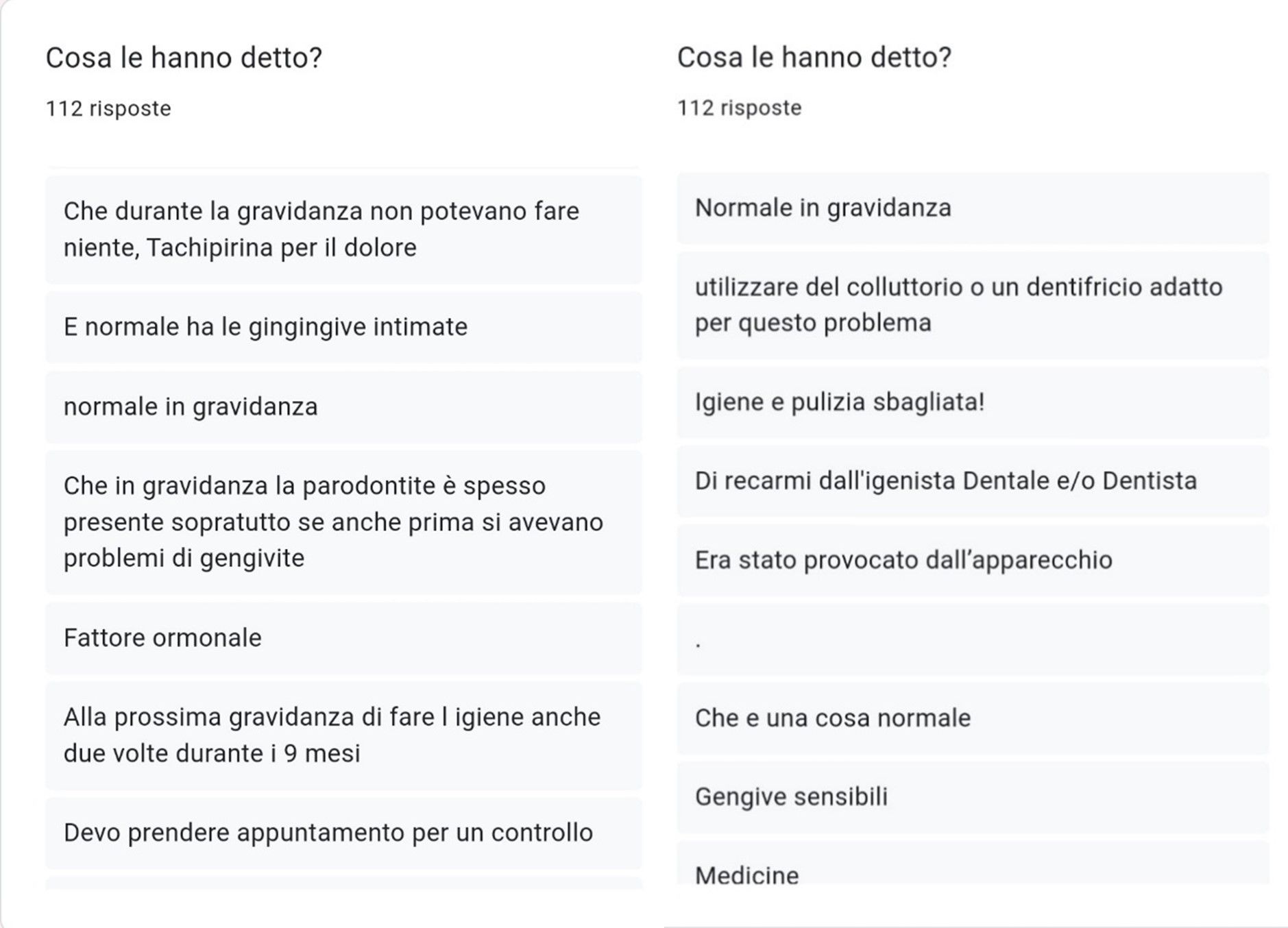Click the 'Era stato provocato dall'apparecchio' response
This screenshot has height=928, width=1288.
[x=973, y=561]
